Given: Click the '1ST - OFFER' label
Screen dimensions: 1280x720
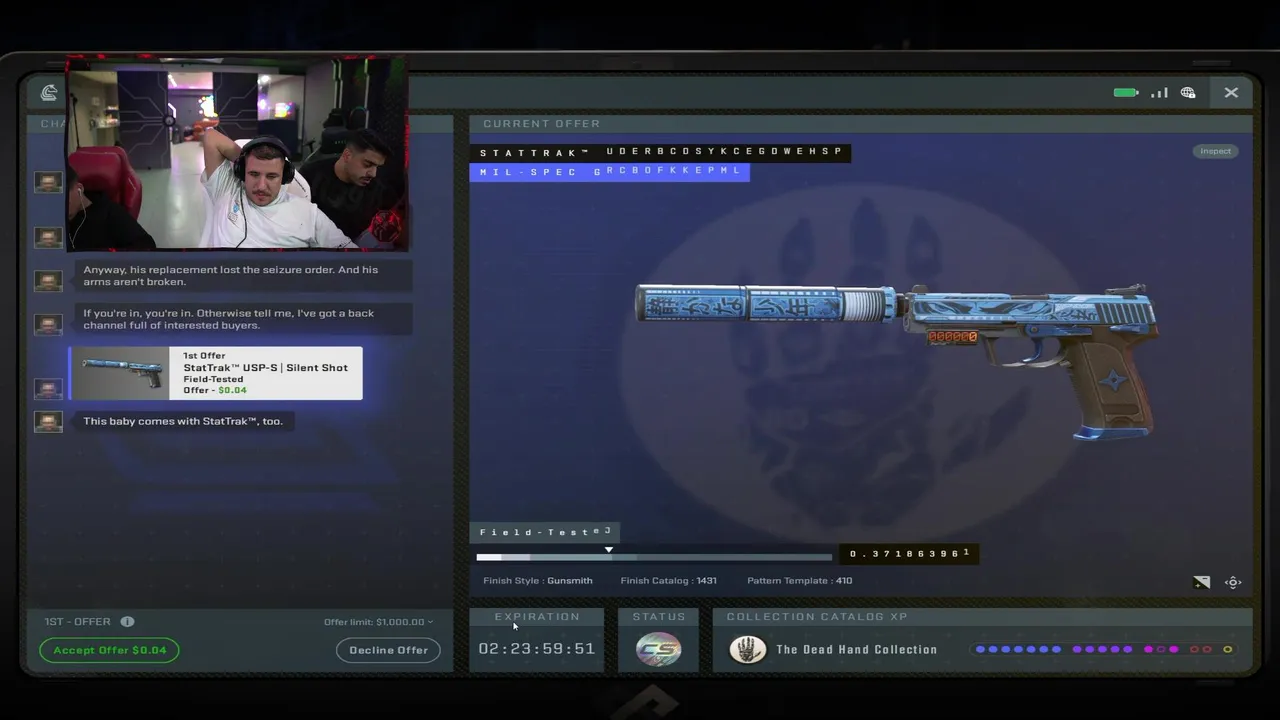Looking at the screenshot, I should pos(77,622).
